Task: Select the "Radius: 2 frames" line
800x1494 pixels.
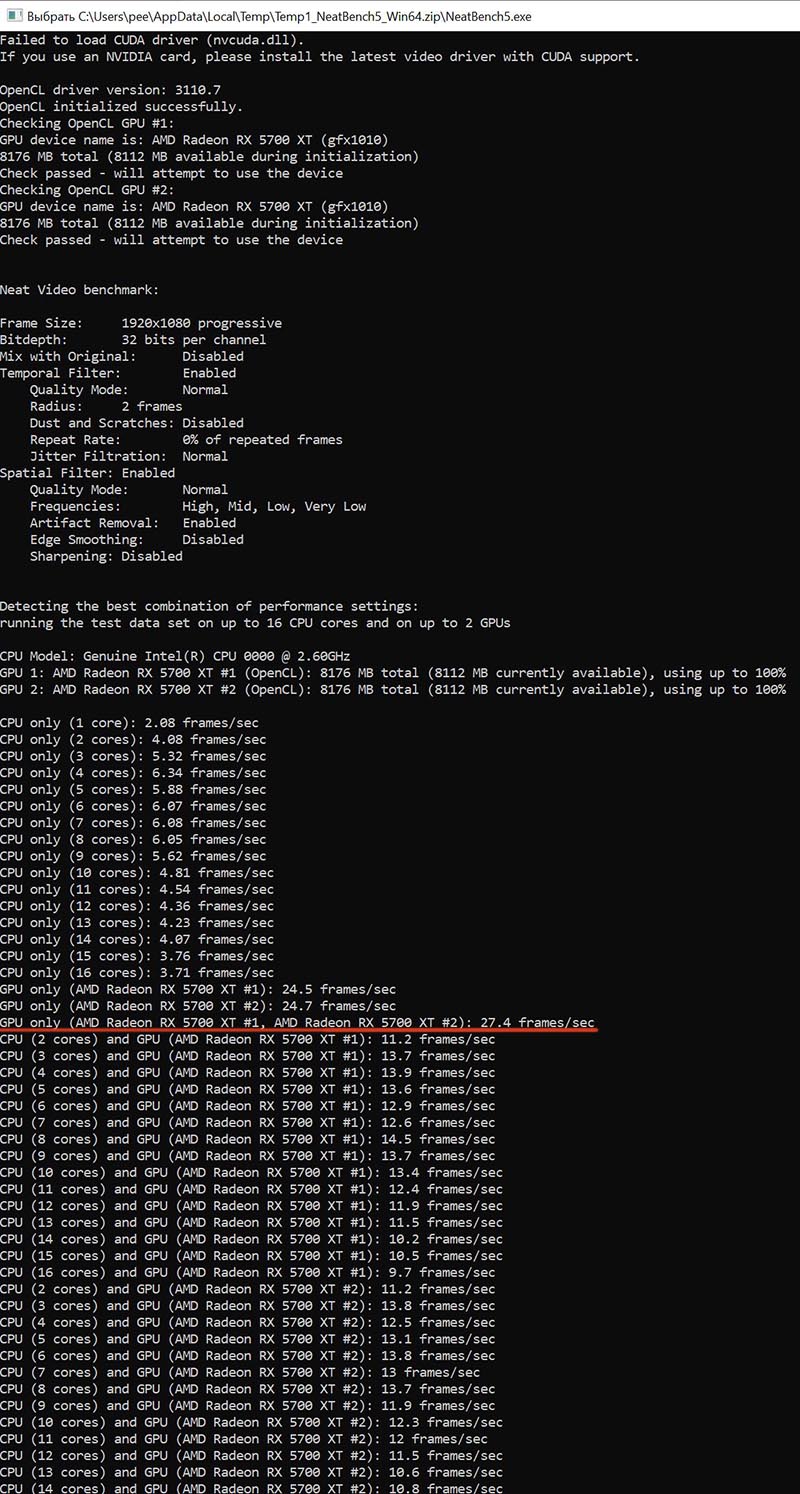Action: (106, 406)
